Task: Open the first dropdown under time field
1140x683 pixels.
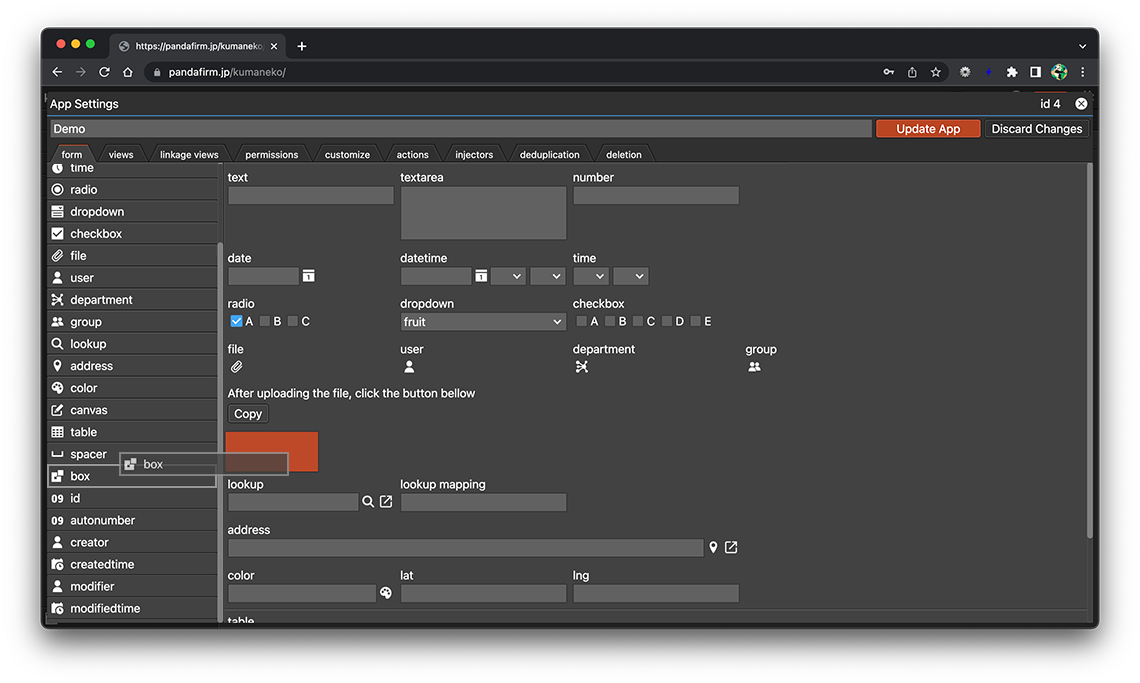Action: point(590,276)
